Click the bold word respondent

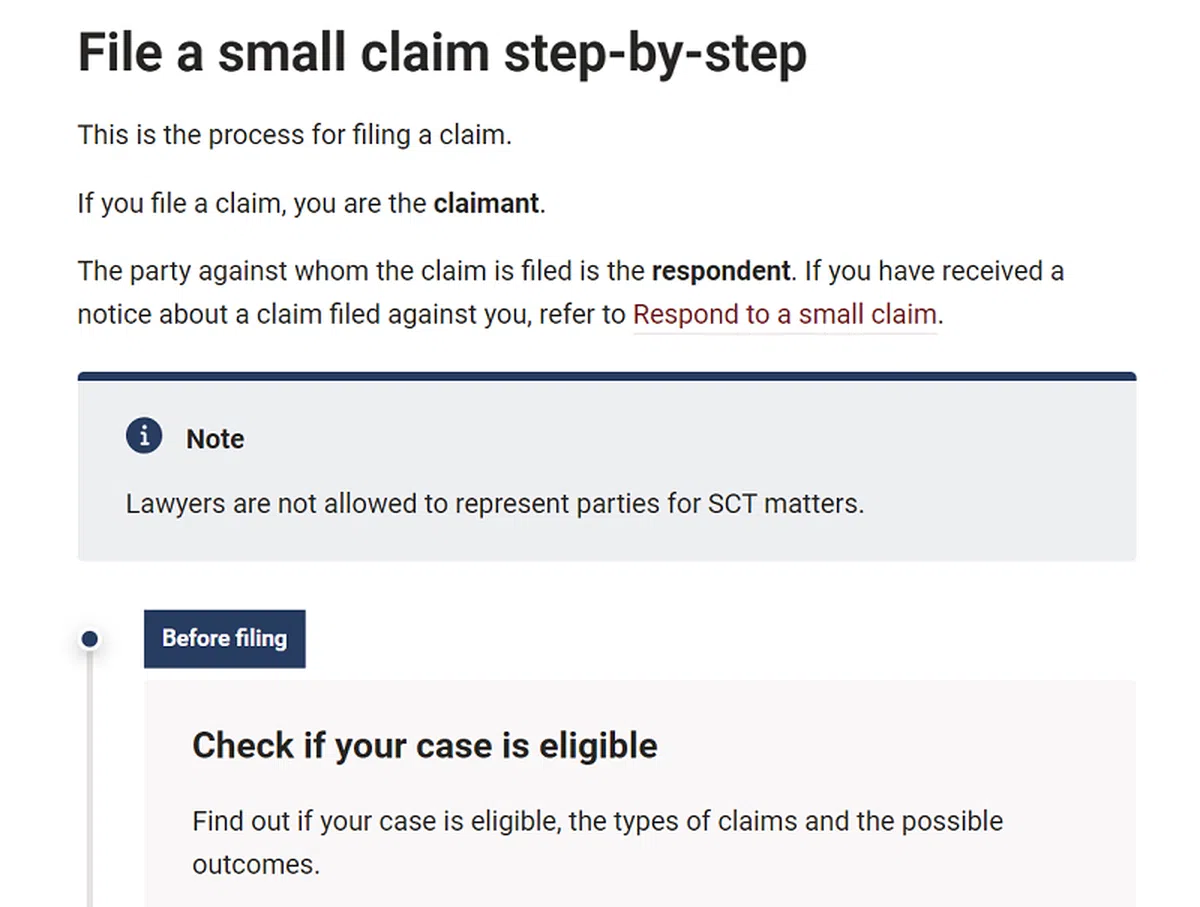click(x=720, y=271)
